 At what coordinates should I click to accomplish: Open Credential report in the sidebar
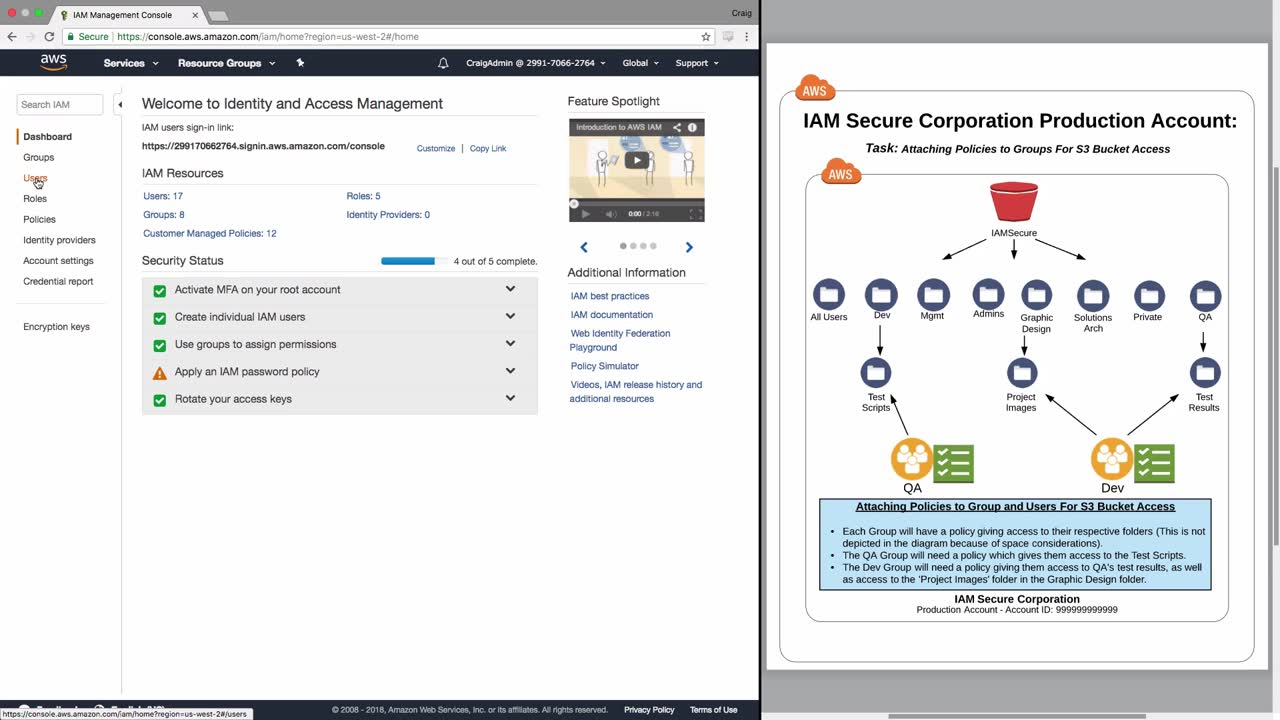tap(58, 281)
